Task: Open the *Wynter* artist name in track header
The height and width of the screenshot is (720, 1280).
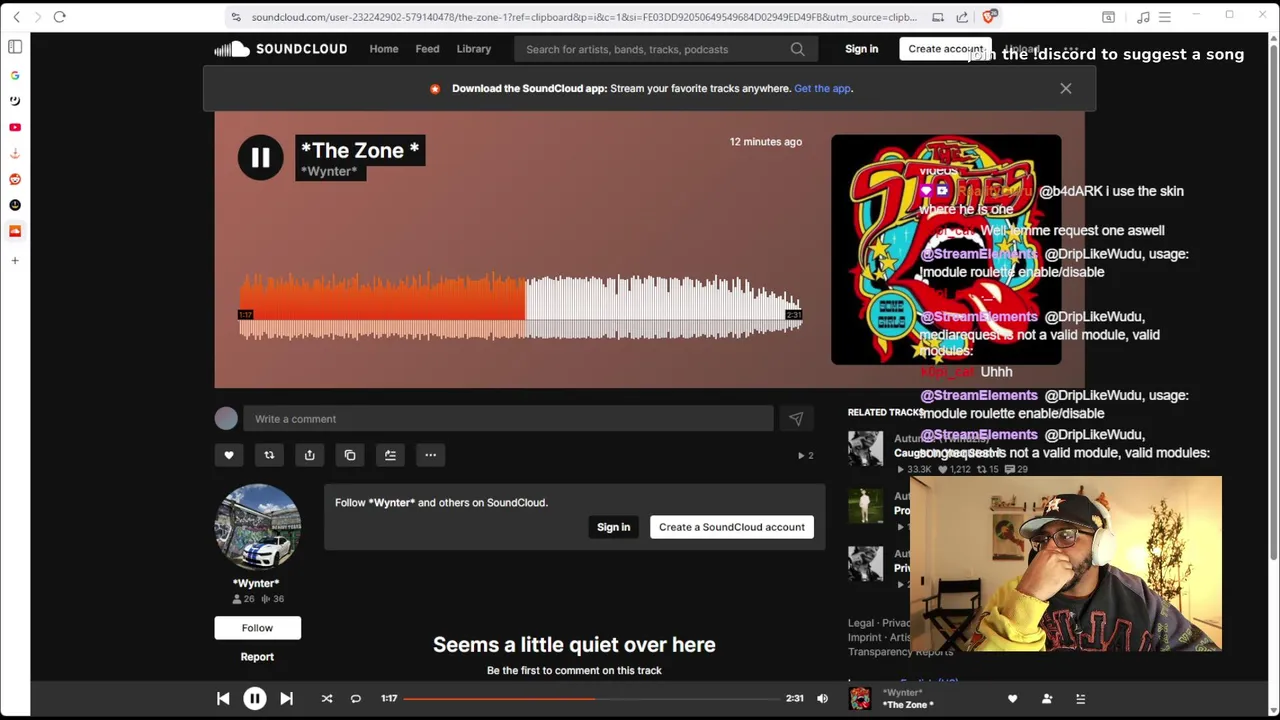Action: click(x=329, y=171)
